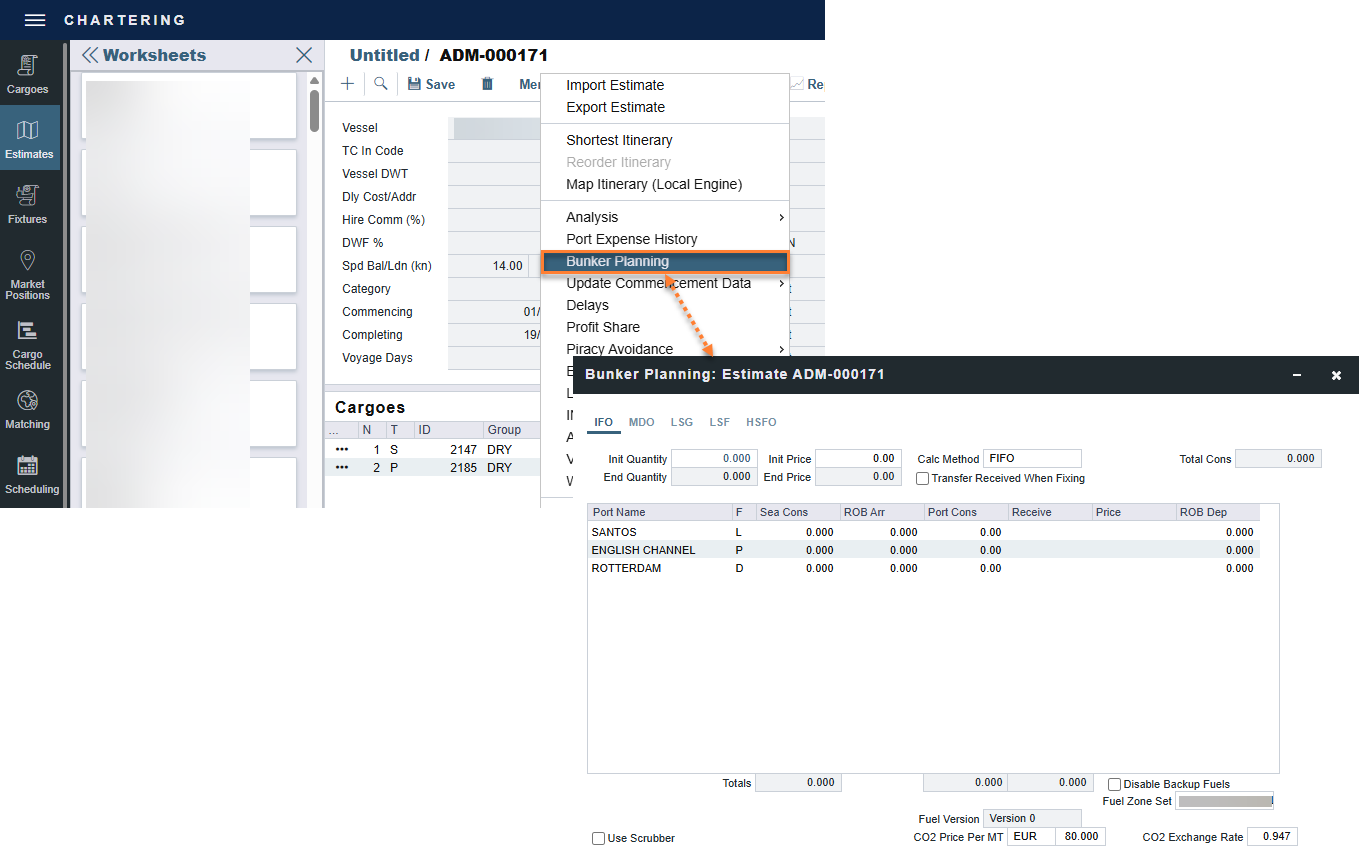The height and width of the screenshot is (855, 1359).
Task: Click the search magnifier icon
Action: pos(381,84)
